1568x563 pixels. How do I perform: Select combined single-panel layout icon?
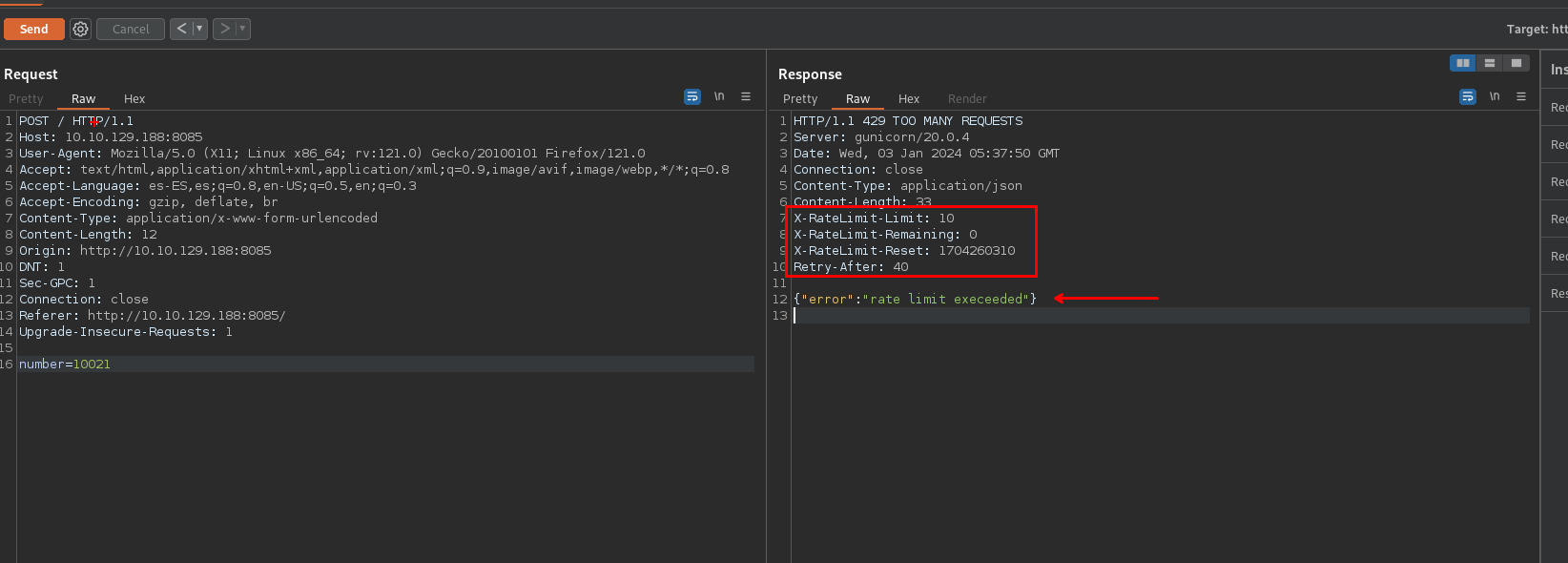click(x=1516, y=63)
